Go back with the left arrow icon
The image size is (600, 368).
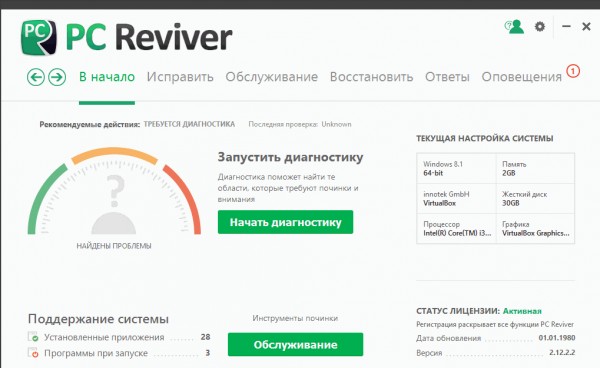point(36,77)
